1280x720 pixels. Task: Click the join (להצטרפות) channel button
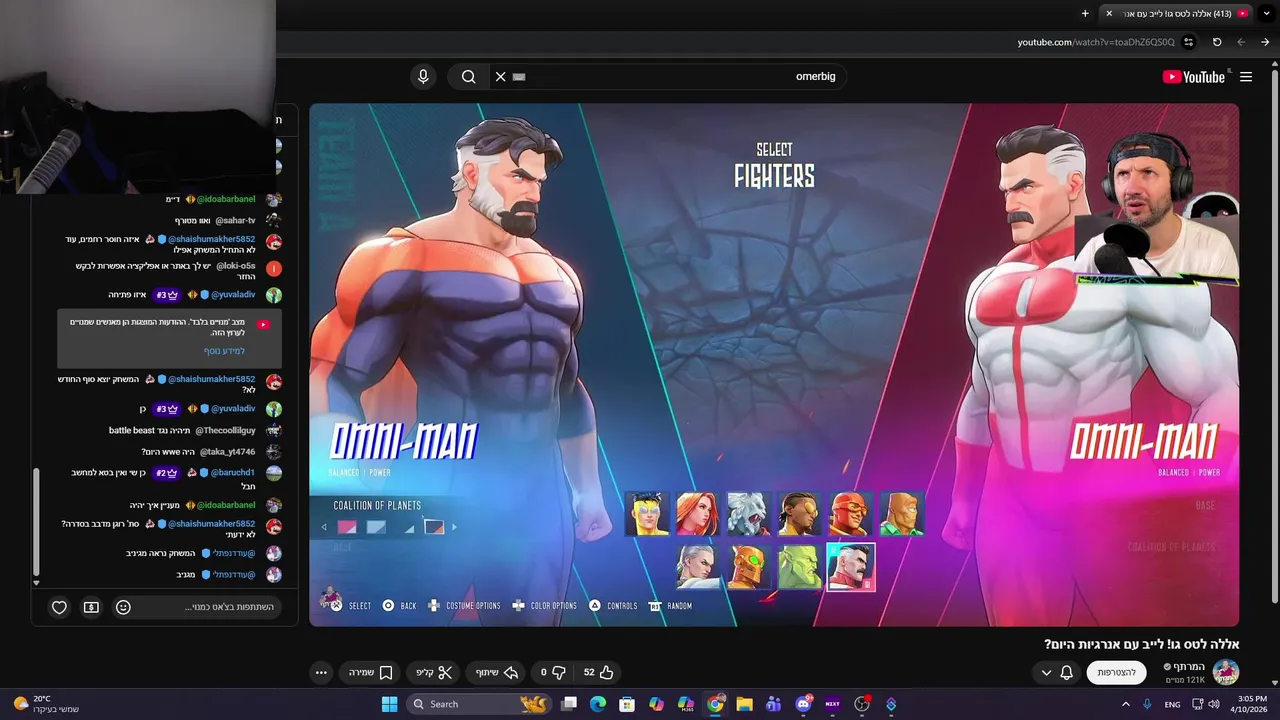click(x=1116, y=673)
